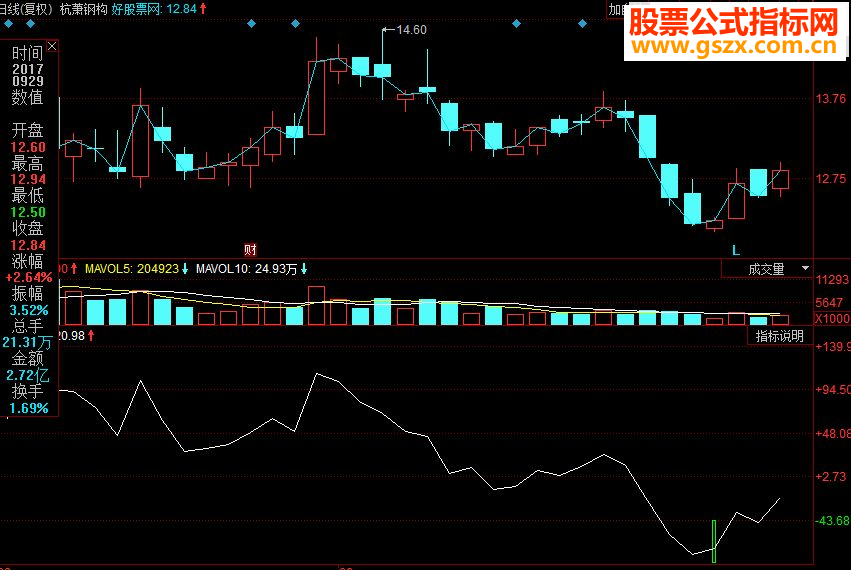Click the 日线(复权) period label
The height and width of the screenshot is (570, 851).
coord(27,9)
